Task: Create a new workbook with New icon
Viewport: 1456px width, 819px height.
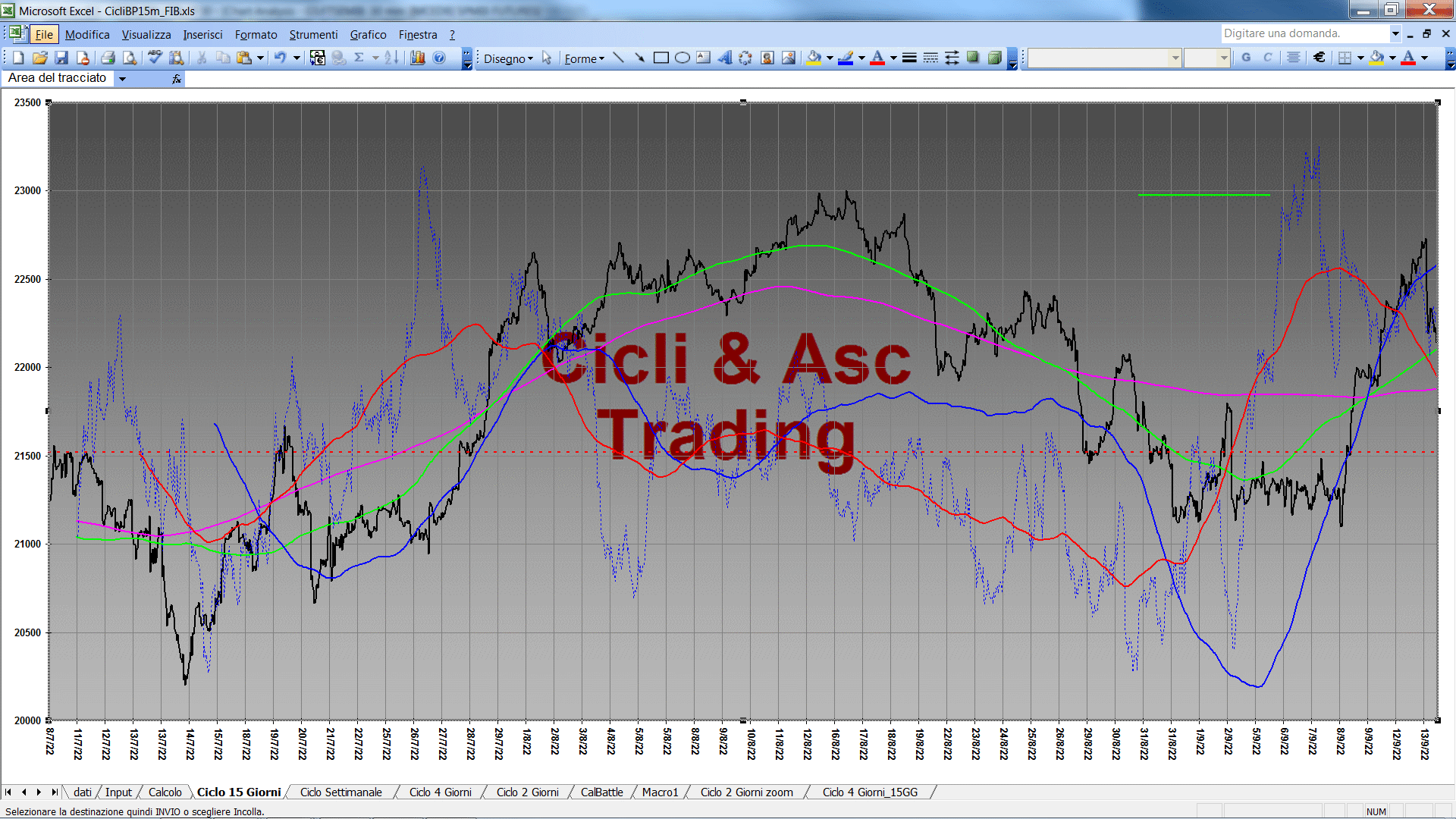Action: point(18,58)
